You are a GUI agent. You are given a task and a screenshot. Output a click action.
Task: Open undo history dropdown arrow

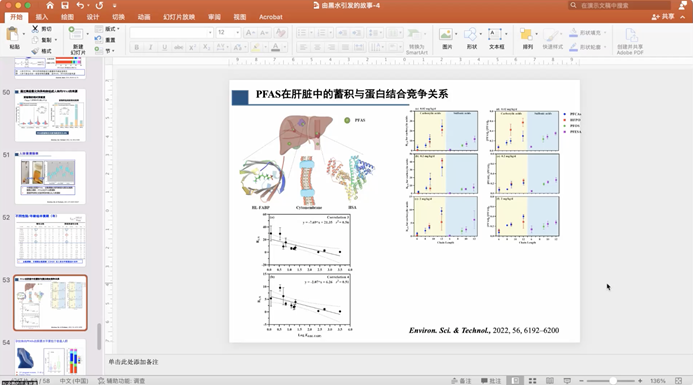click(88, 6)
